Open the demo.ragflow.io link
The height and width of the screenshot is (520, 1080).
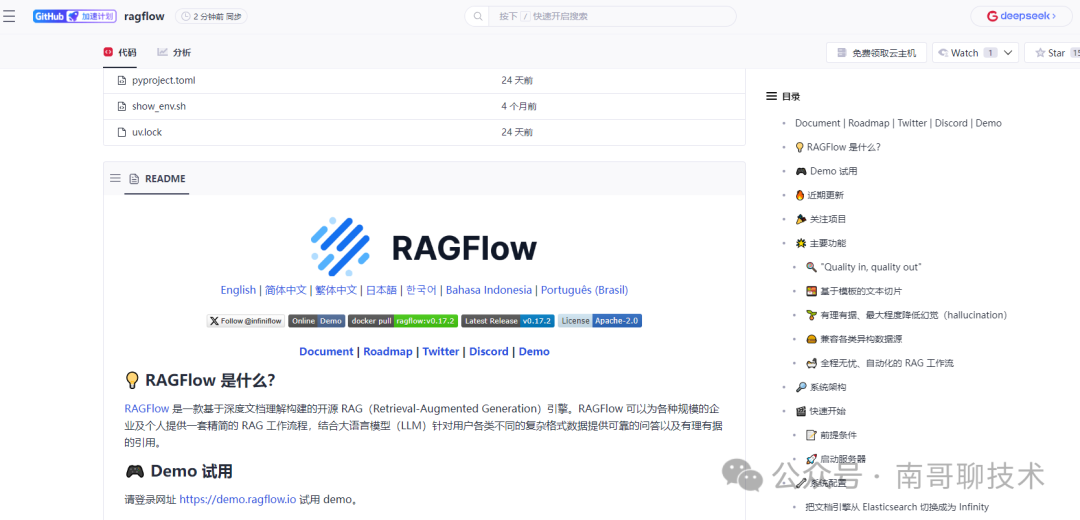[x=238, y=499]
